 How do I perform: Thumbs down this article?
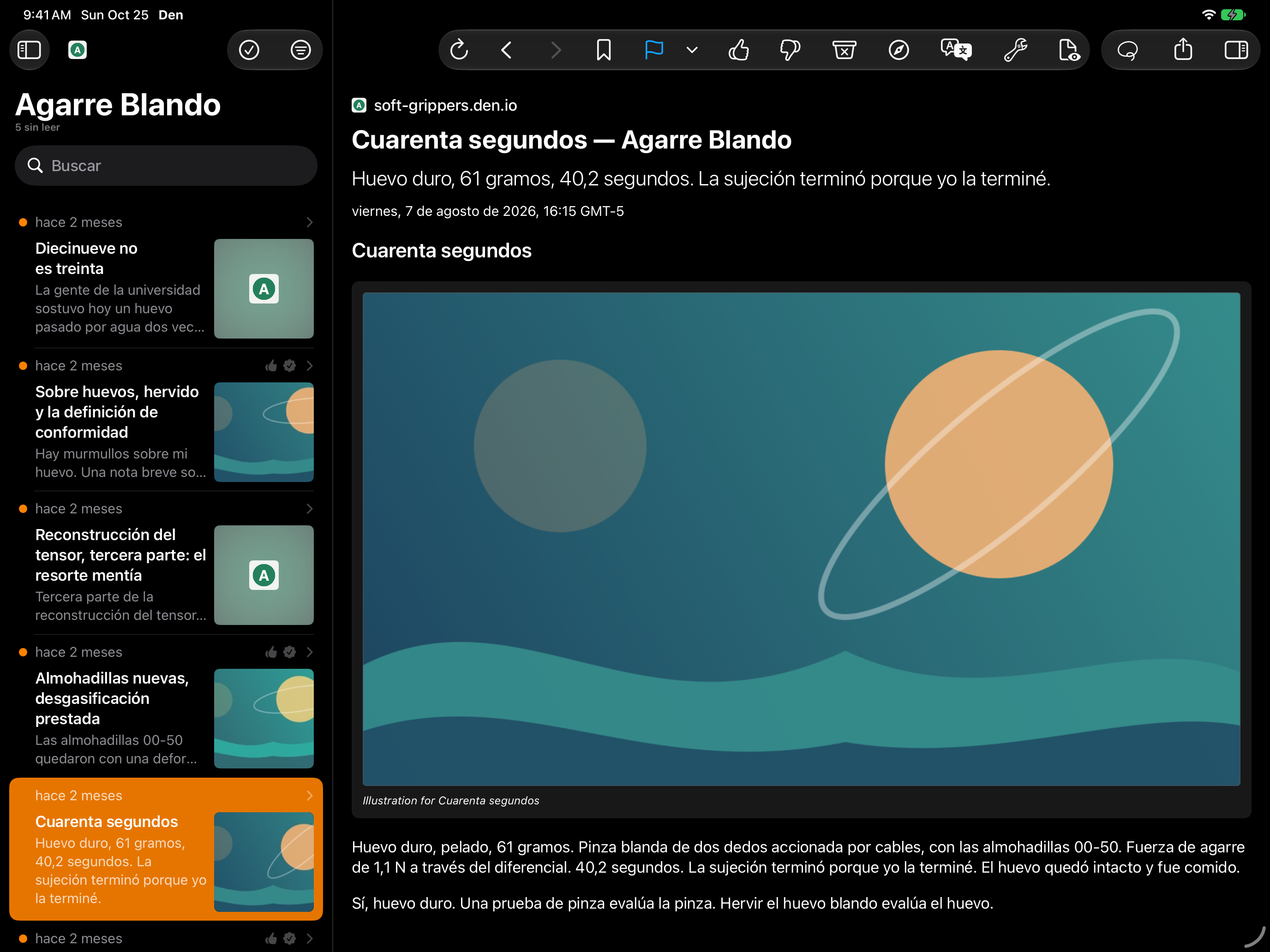pyautogui.click(x=790, y=50)
